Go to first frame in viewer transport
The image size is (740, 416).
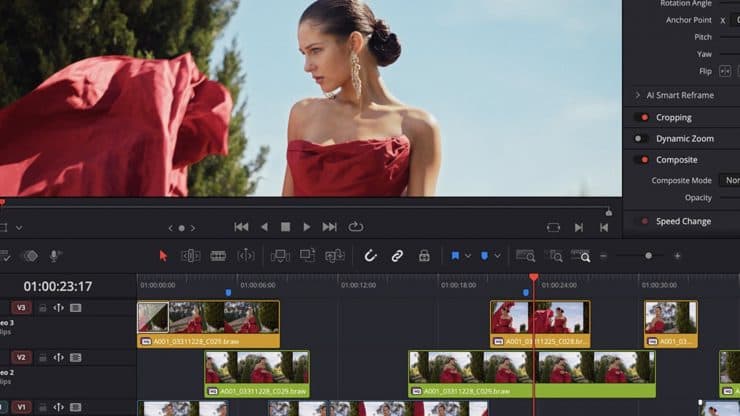point(241,227)
